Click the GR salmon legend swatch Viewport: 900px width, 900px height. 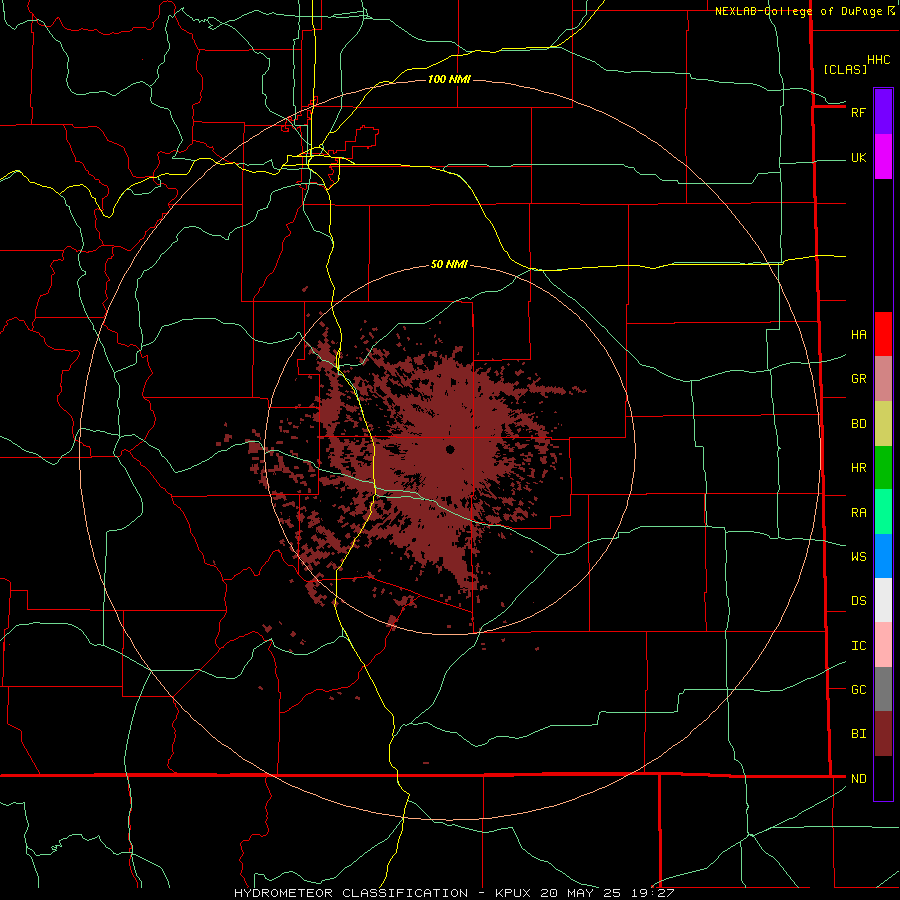coord(883,379)
